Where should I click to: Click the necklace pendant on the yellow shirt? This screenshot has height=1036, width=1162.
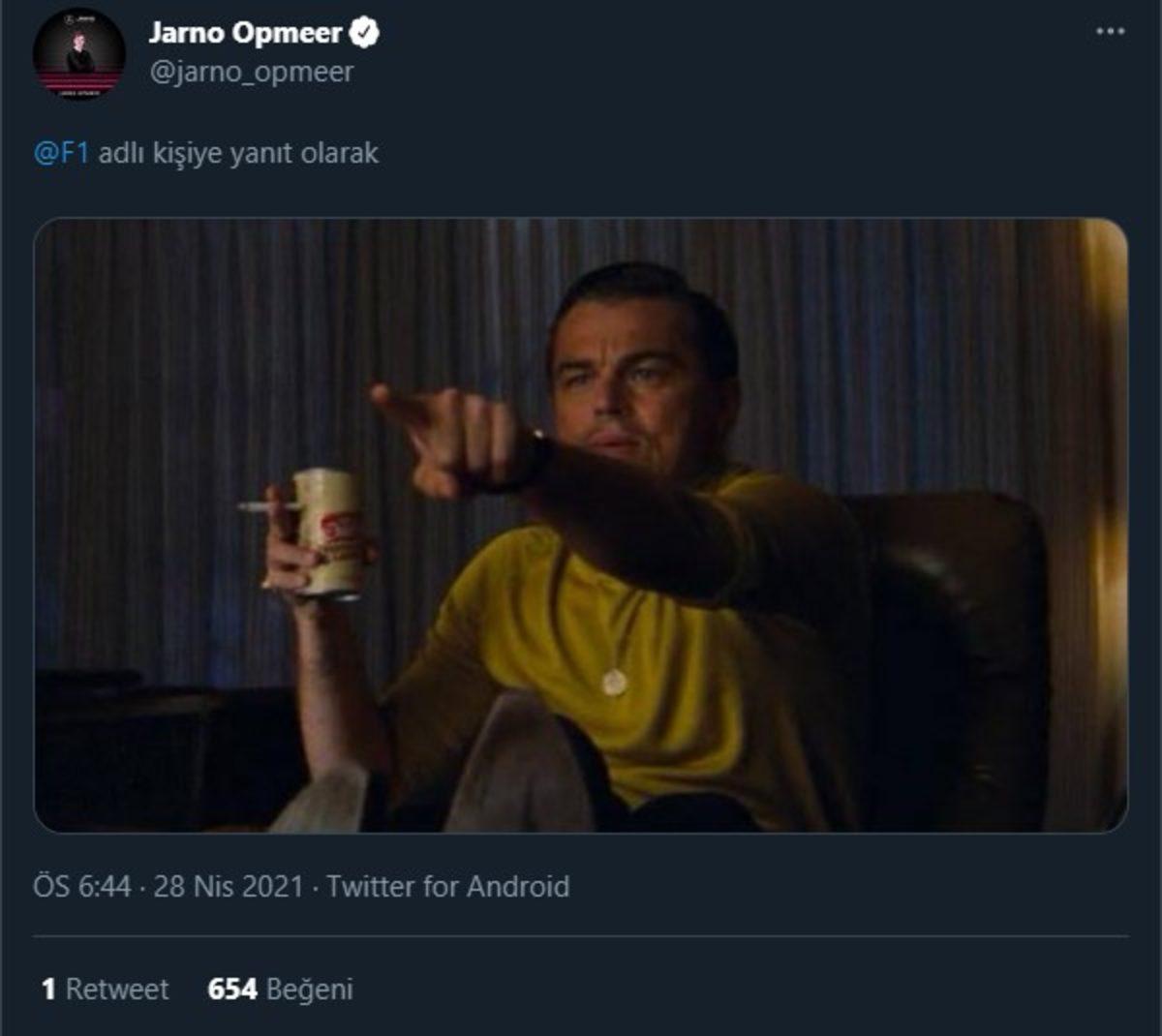[x=614, y=683]
